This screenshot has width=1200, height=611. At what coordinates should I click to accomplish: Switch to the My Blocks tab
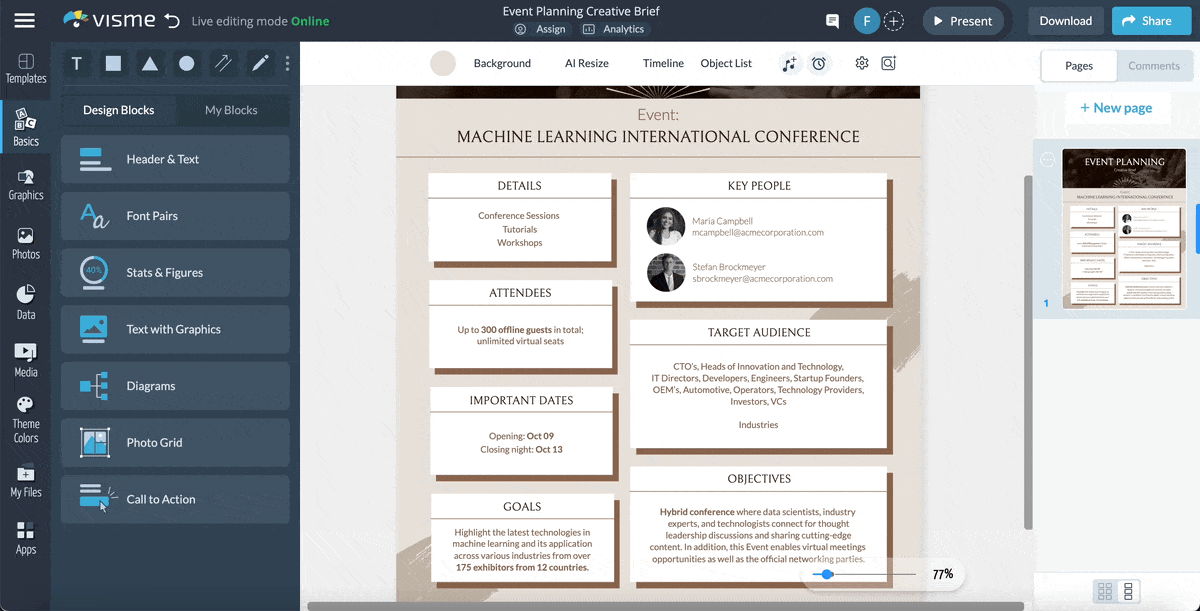(x=232, y=110)
